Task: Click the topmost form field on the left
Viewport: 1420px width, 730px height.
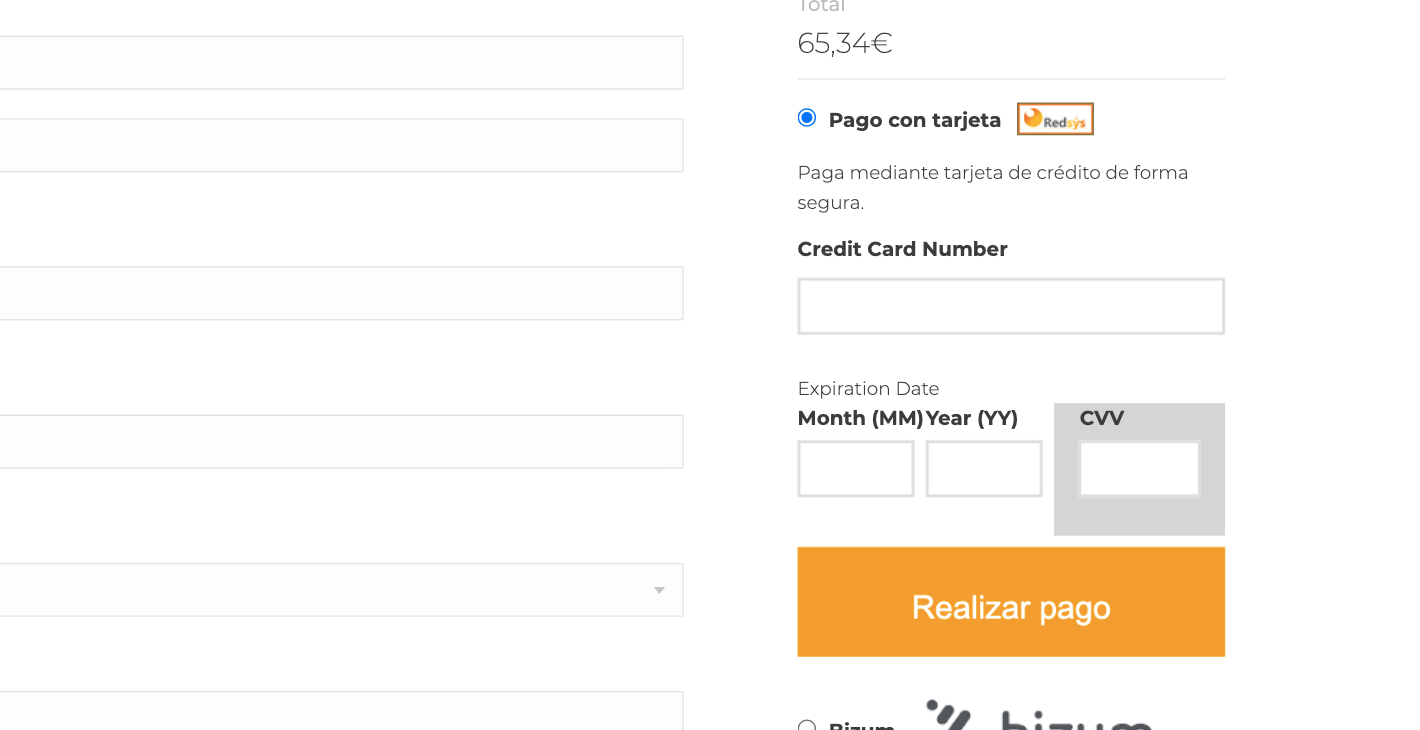Action: (340, 62)
